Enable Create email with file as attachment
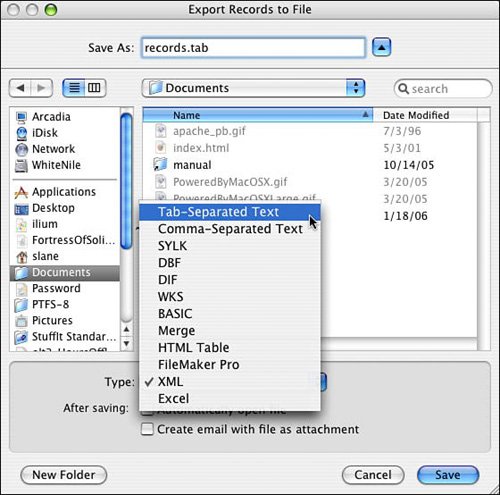Image resolution: width=500 pixels, height=495 pixels. tap(147, 429)
